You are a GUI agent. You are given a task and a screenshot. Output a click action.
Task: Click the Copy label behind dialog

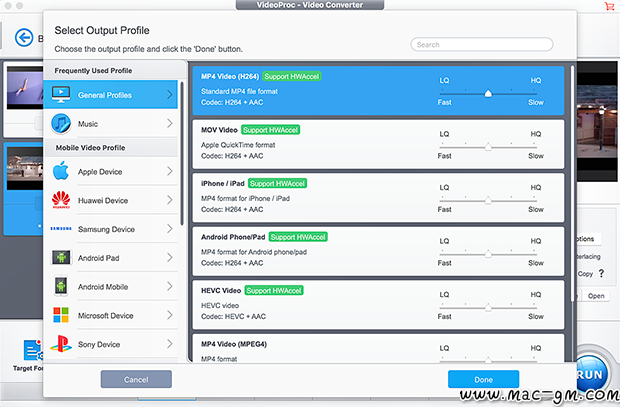coord(585,274)
